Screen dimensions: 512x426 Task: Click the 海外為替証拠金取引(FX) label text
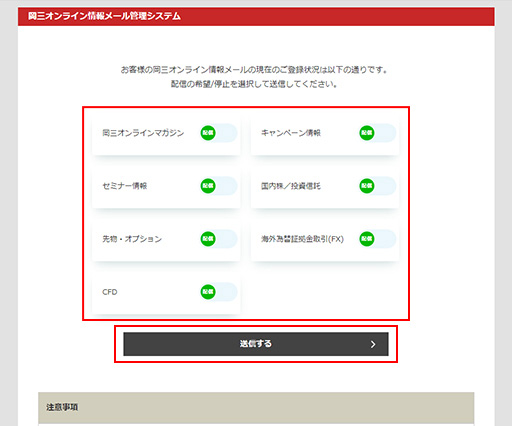(x=302, y=239)
